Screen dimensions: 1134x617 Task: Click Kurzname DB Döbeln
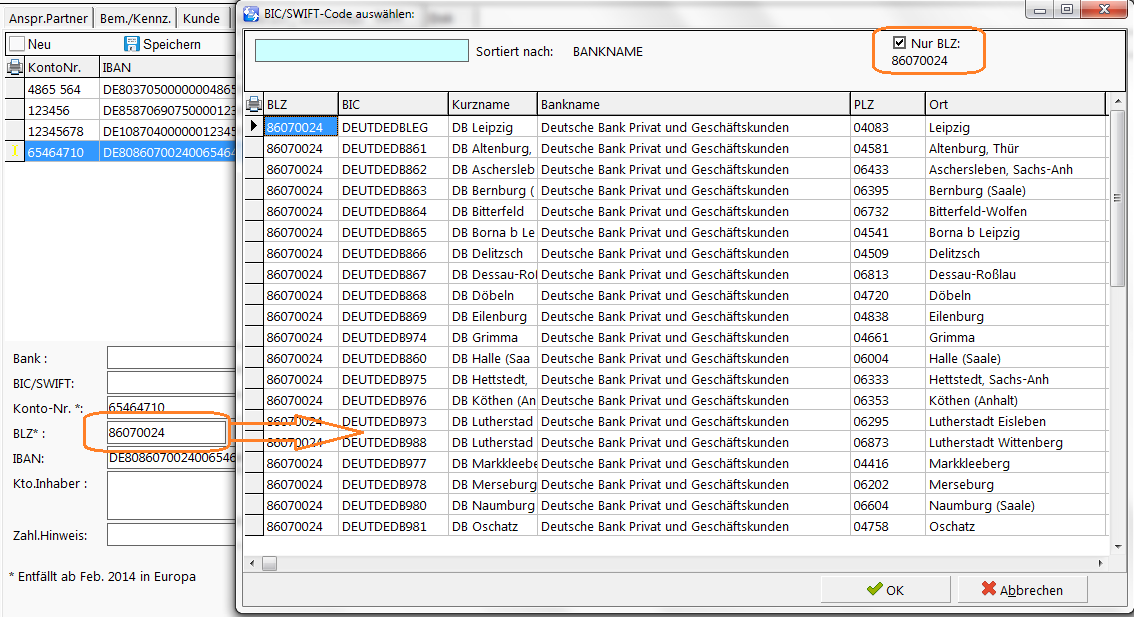[493, 295]
